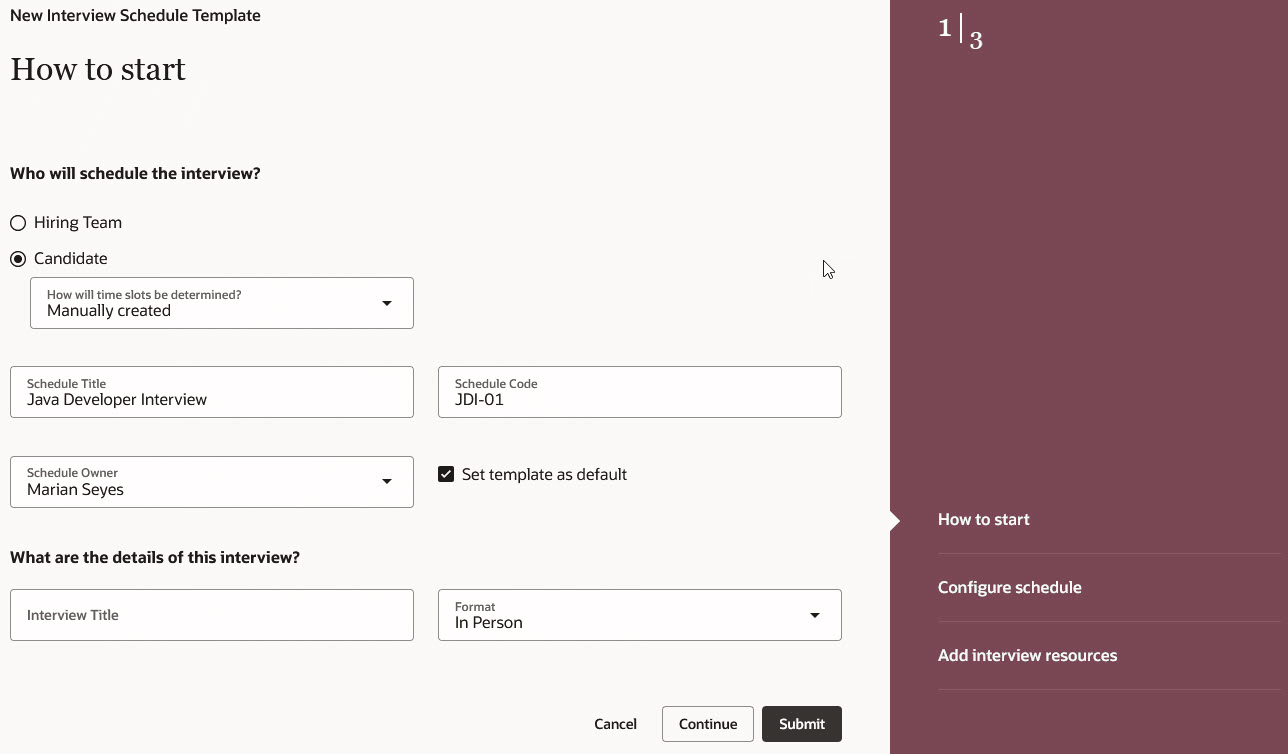Click the Submit button
The image size is (1288, 754).
pos(801,723)
